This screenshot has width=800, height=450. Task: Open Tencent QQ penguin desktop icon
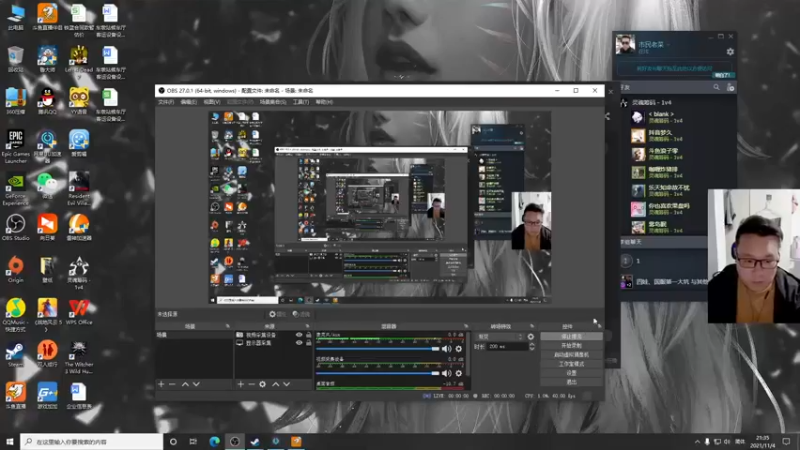[47, 101]
